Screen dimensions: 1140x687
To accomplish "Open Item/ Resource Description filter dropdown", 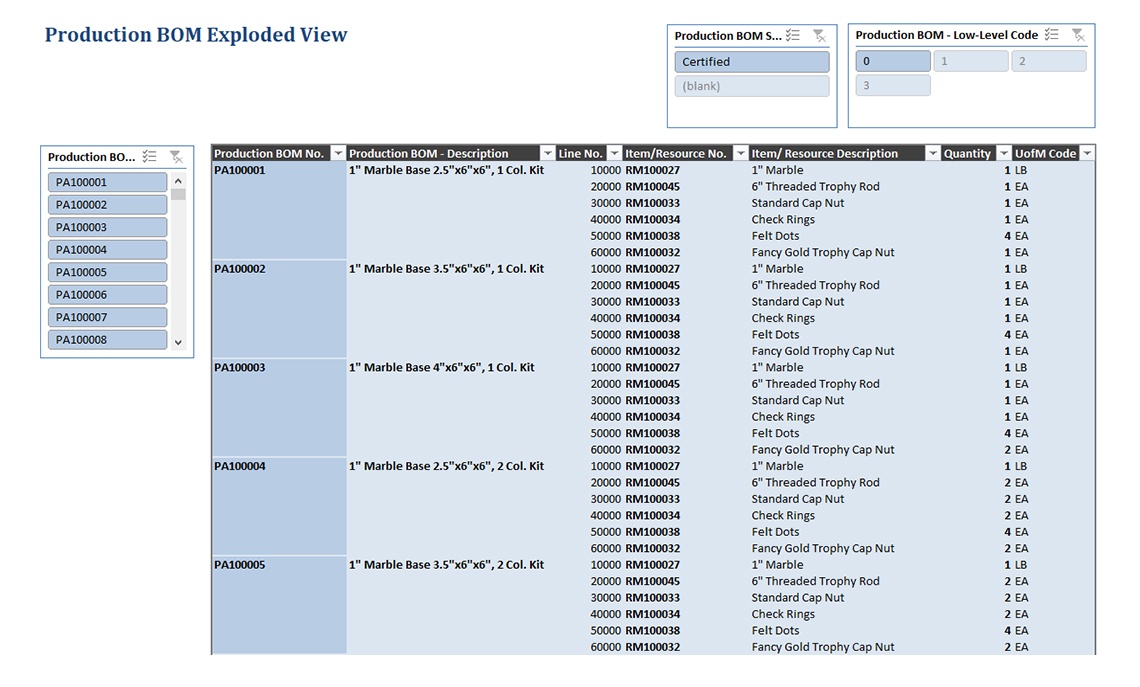I will (932, 153).
